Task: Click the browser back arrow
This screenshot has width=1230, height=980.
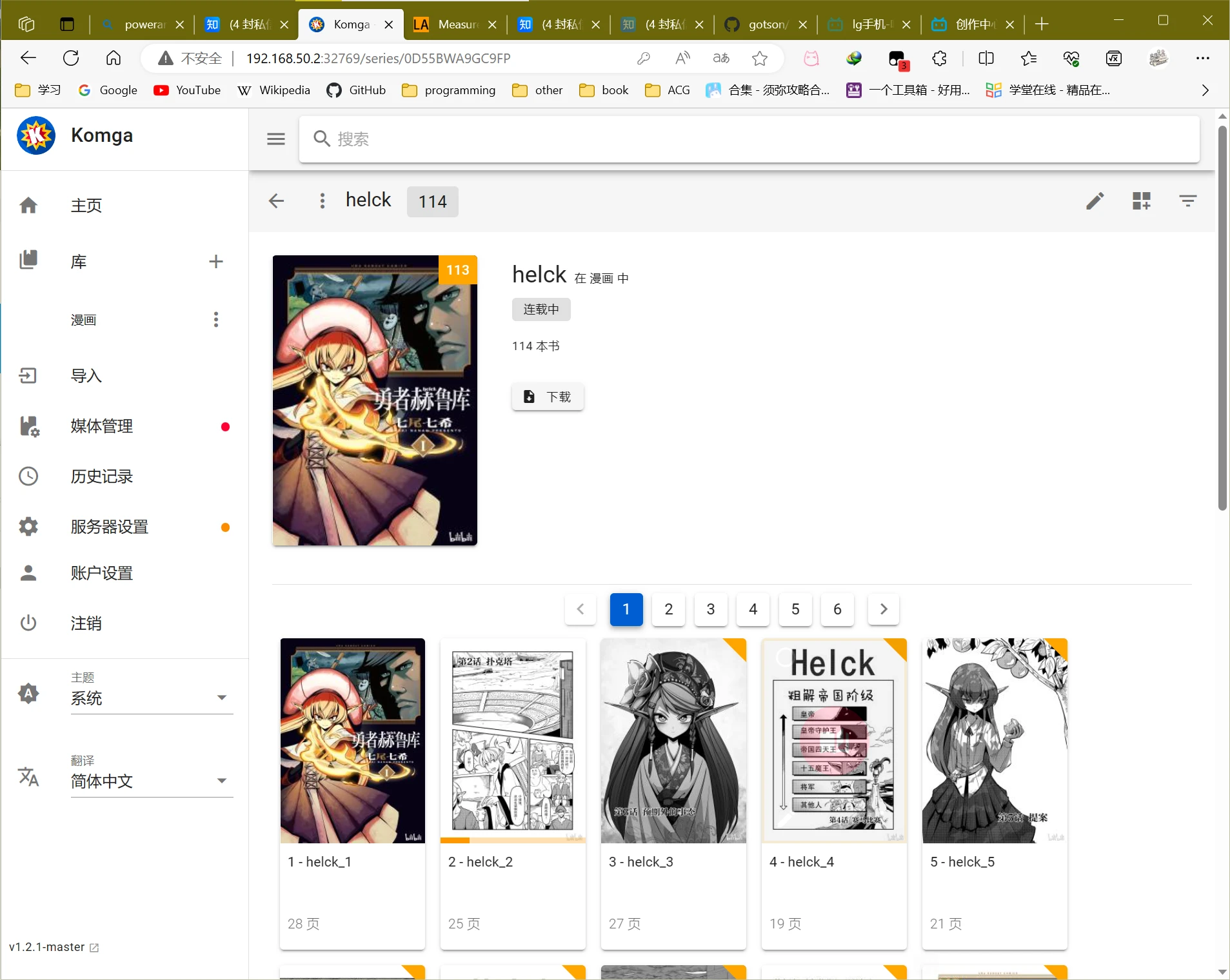Action: click(x=28, y=58)
